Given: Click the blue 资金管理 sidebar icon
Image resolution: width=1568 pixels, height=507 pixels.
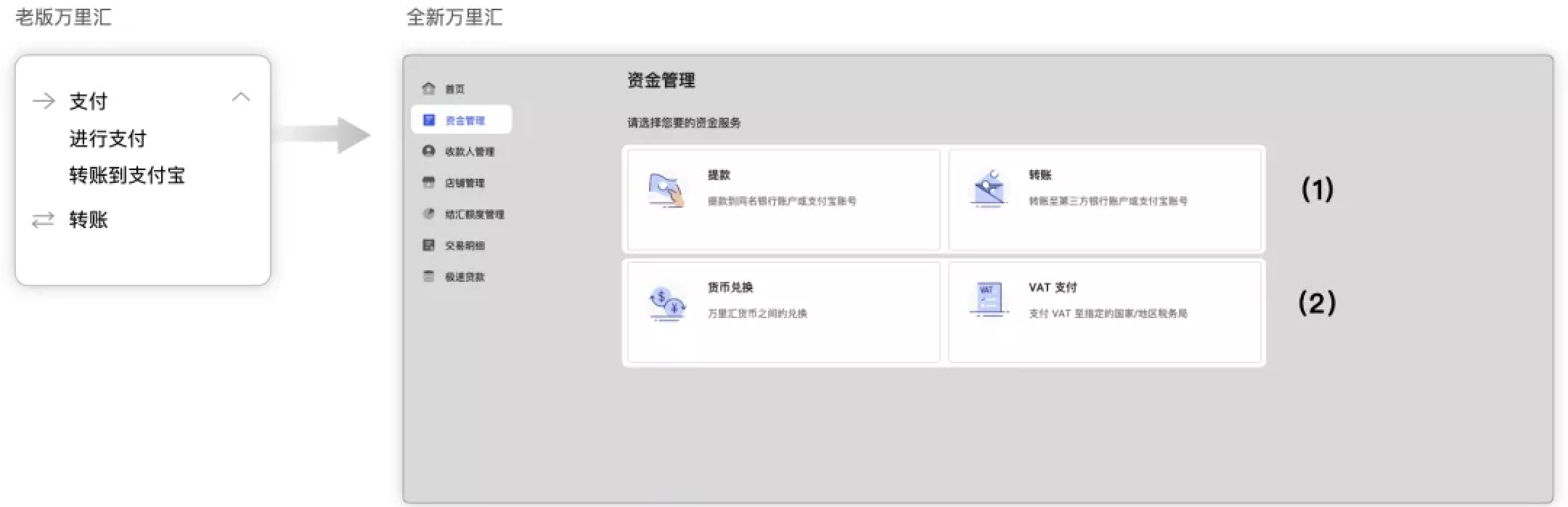Looking at the screenshot, I should click(x=429, y=120).
